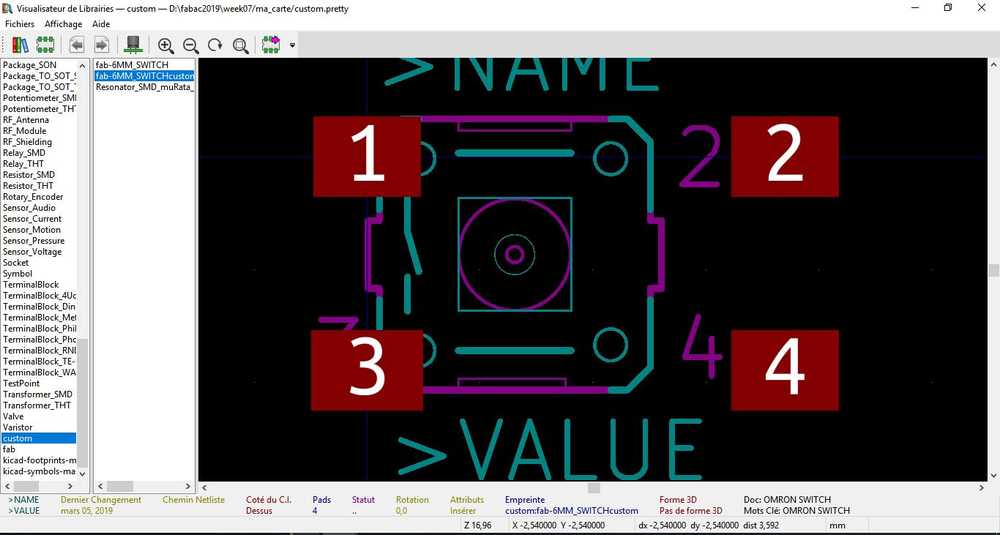Image resolution: width=1000 pixels, height=535 pixels.
Task: Insert the footprint into the board icon
Action: tap(271, 45)
